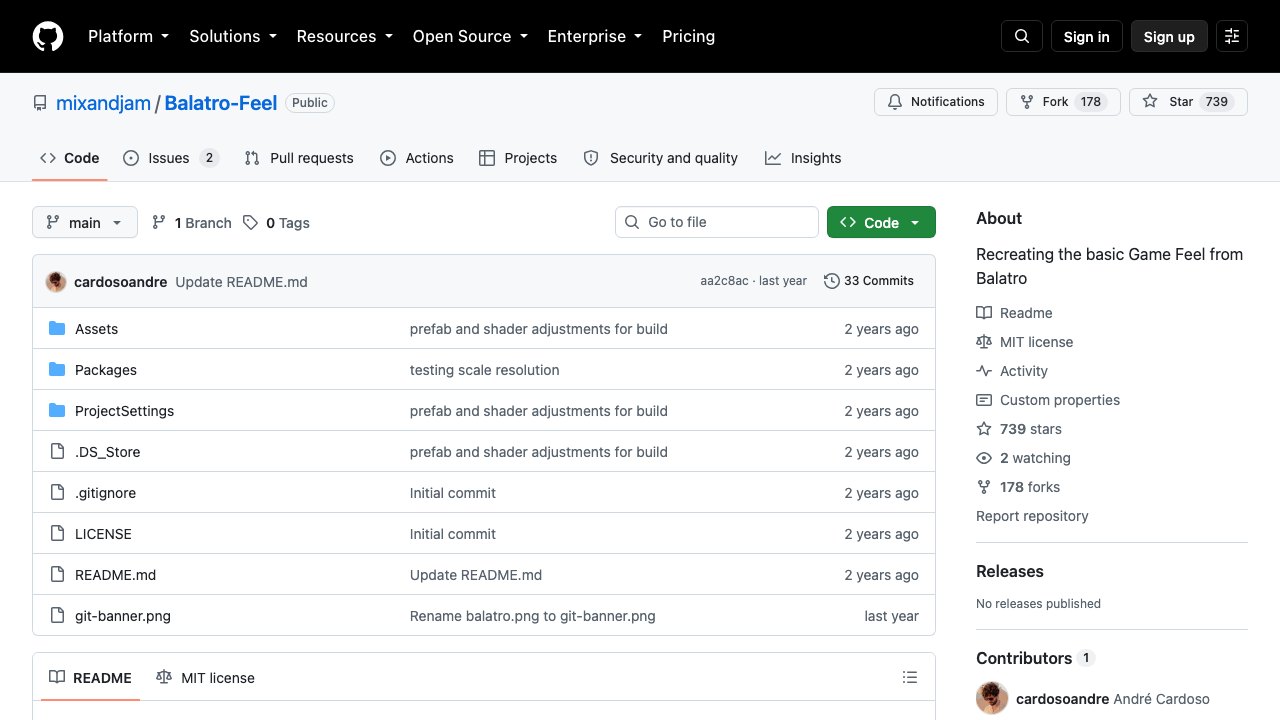Click the branch icon beside 1 Branch
Image resolution: width=1280 pixels, height=720 pixels.
click(159, 223)
